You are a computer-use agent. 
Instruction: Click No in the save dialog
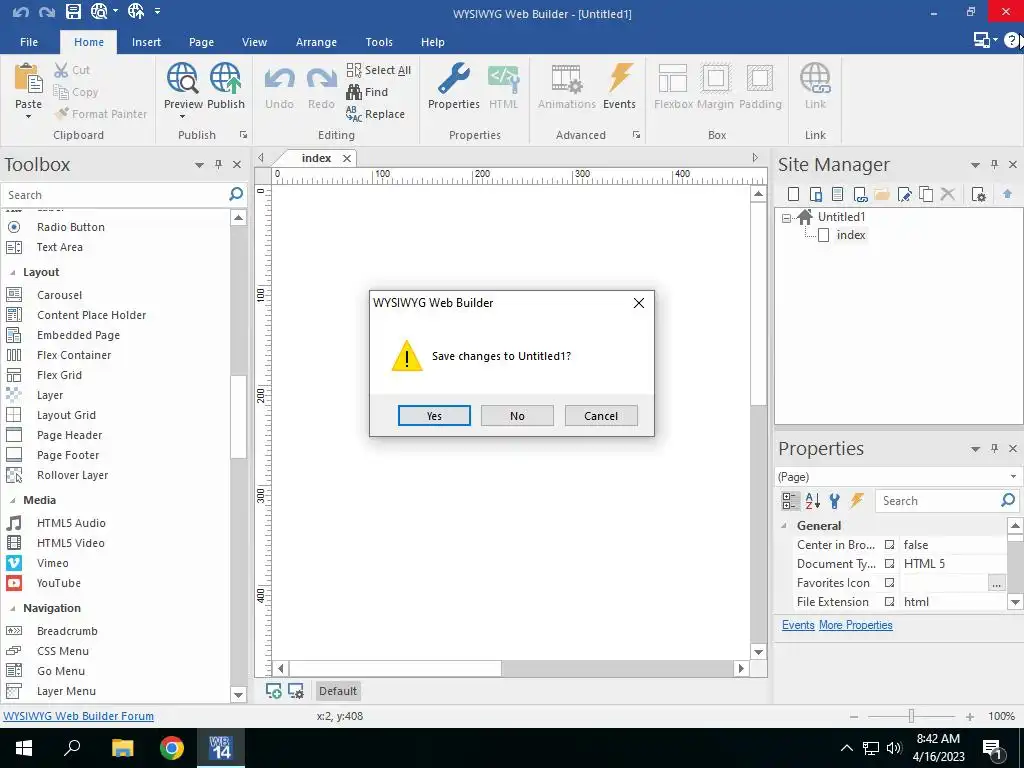pos(517,416)
